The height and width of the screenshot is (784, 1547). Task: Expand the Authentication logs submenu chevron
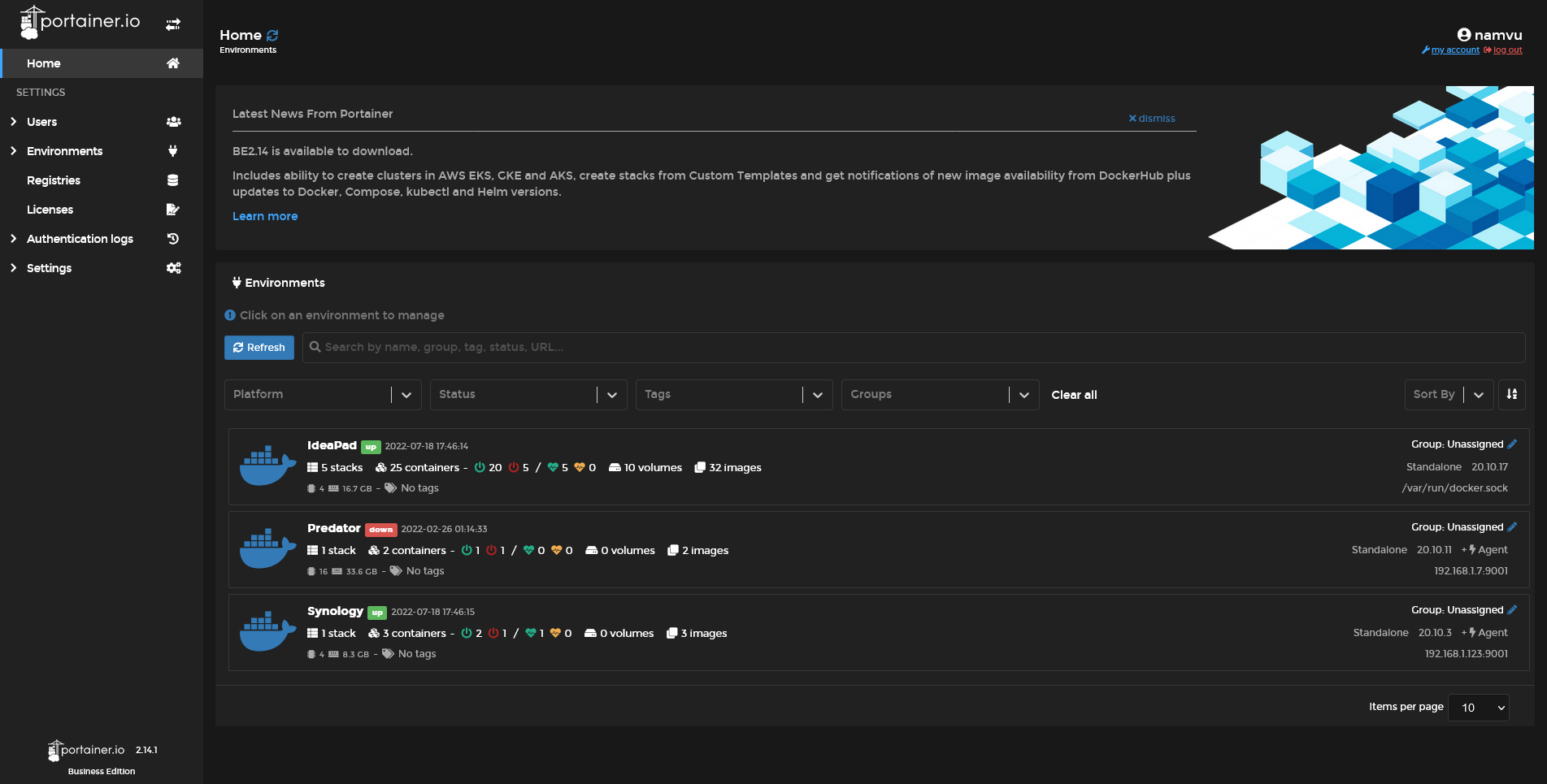[13, 239]
